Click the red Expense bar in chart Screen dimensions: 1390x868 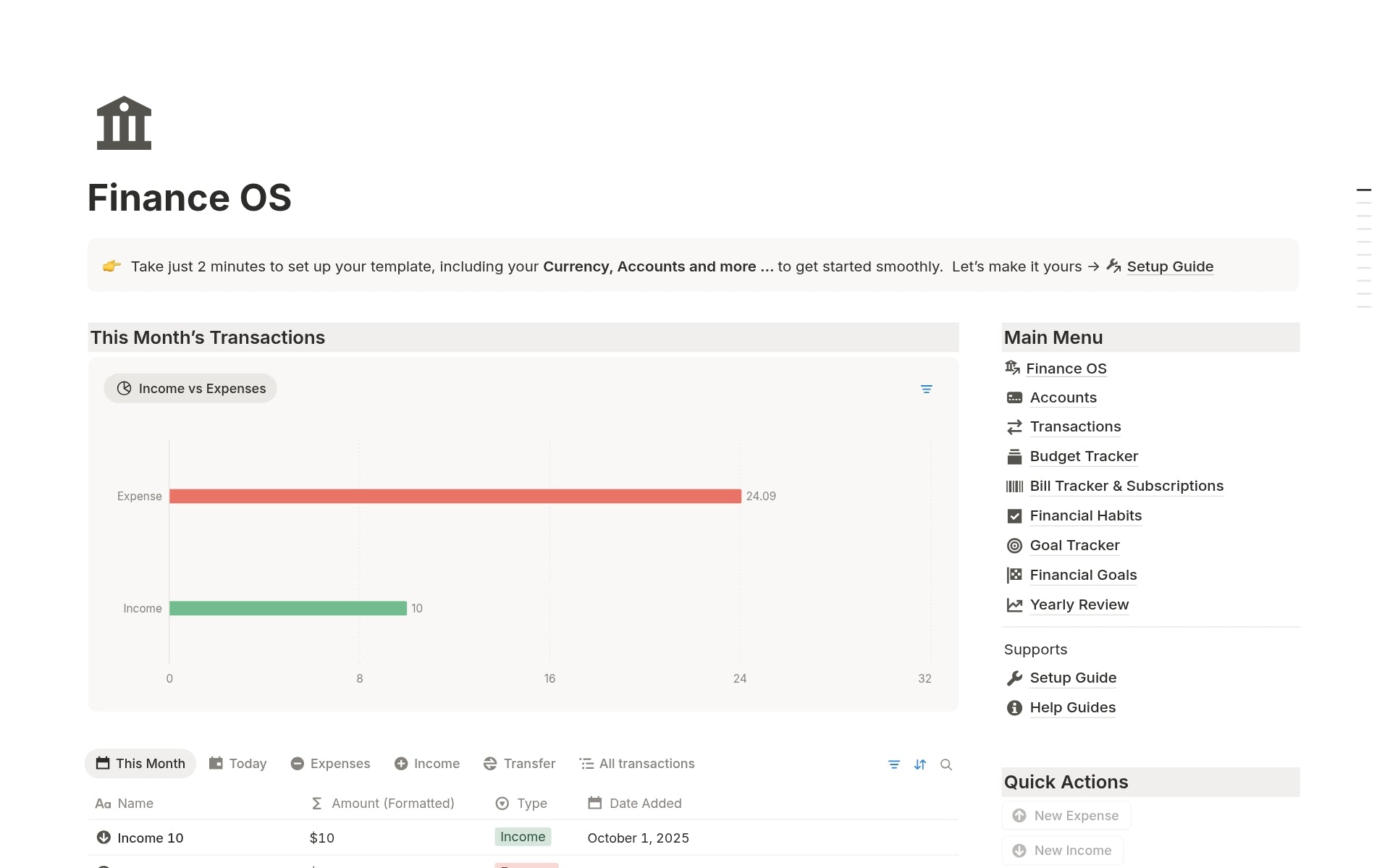click(455, 496)
